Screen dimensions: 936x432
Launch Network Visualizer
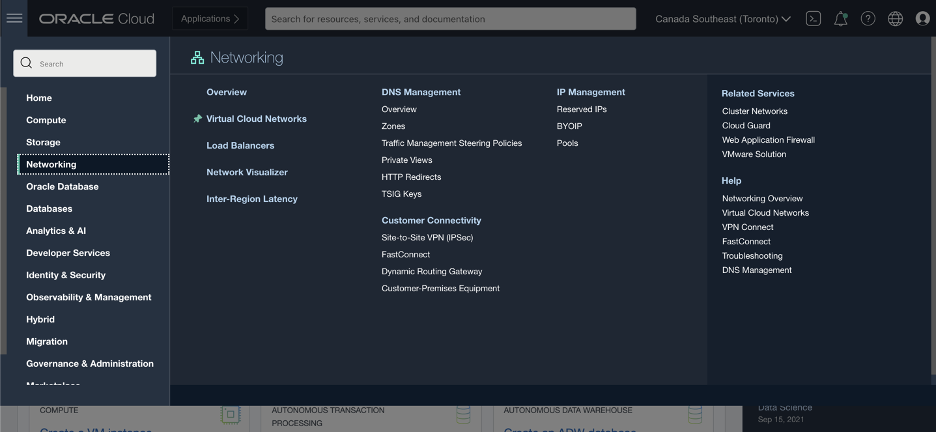pyautogui.click(x=247, y=172)
